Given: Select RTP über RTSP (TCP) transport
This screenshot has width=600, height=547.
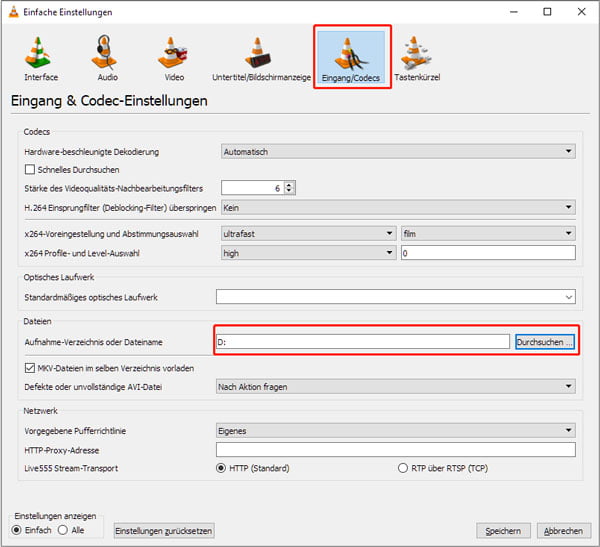Looking at the screenshot, I should click(x=403, y=467).
